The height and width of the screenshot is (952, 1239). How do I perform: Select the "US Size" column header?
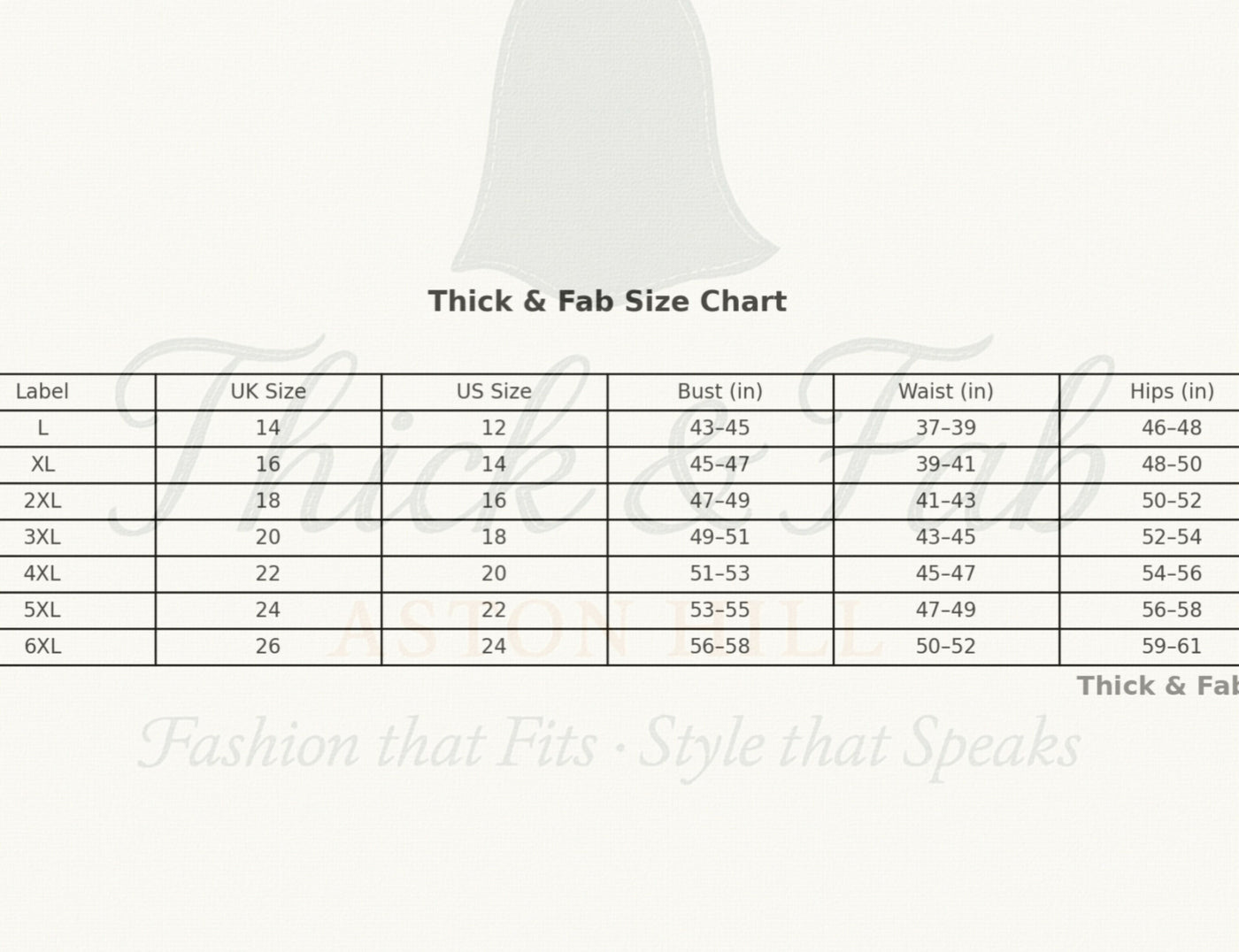pos(494,391)
